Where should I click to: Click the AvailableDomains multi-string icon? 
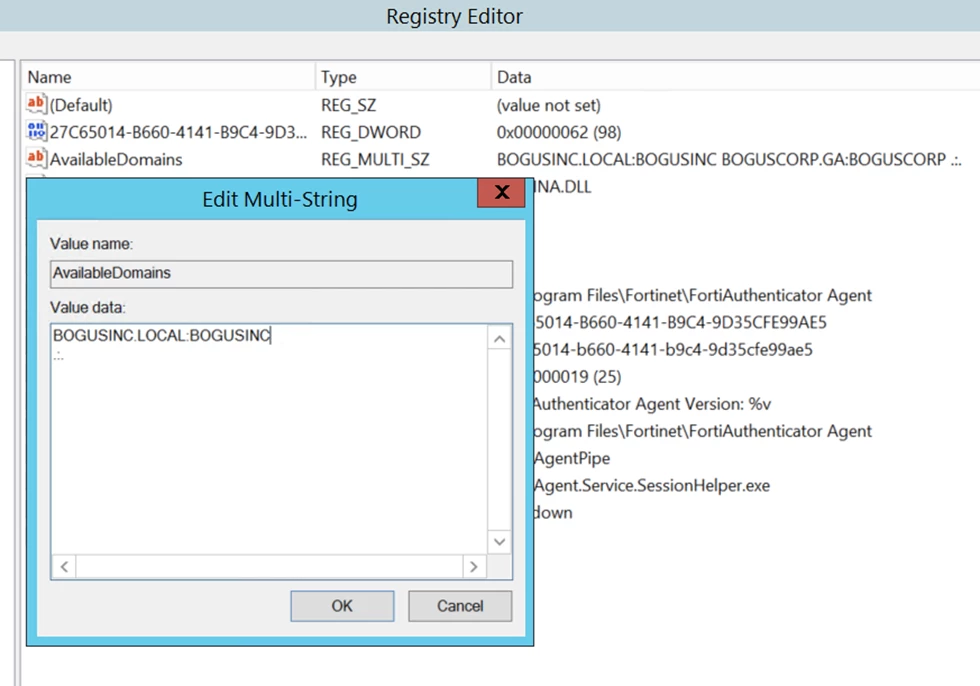coord(36,158)
